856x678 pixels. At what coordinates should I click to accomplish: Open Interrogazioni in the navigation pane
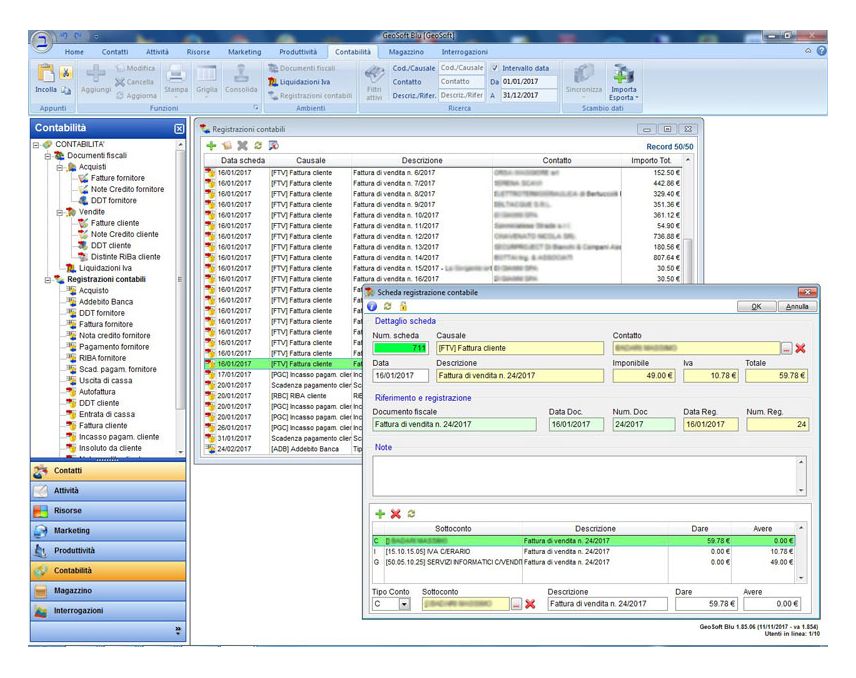108,611
